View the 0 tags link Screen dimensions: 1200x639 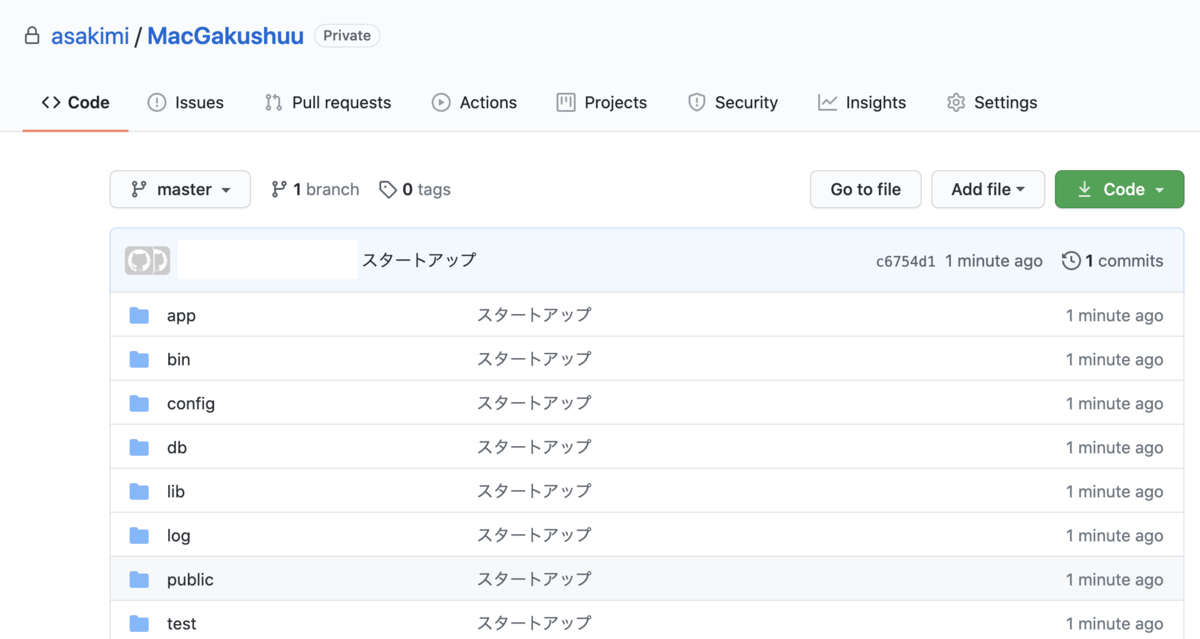pyautogui.click(x=415, y=189)
